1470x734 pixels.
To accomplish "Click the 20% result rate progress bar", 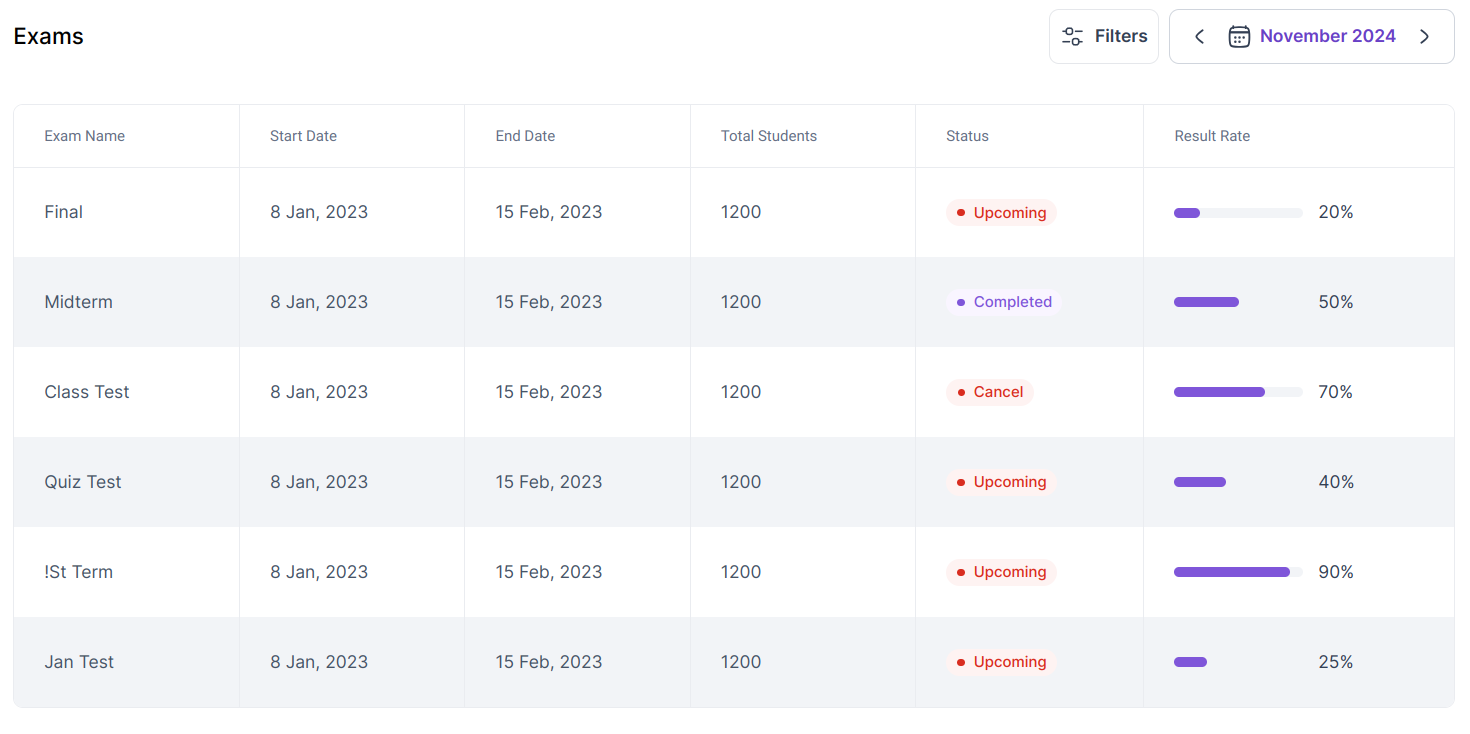I will 1238,212.
